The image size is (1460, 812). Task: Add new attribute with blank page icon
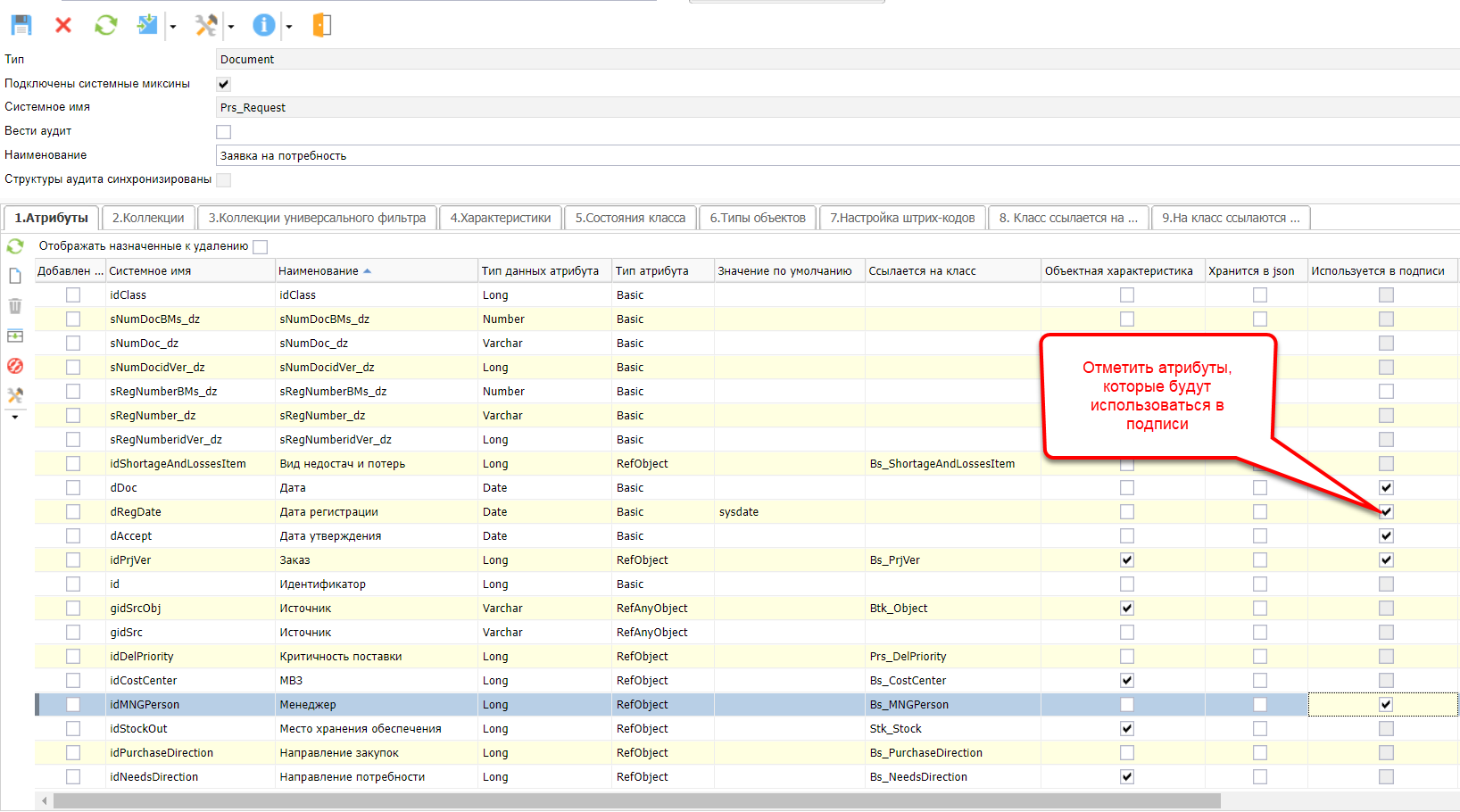point(15,276)
